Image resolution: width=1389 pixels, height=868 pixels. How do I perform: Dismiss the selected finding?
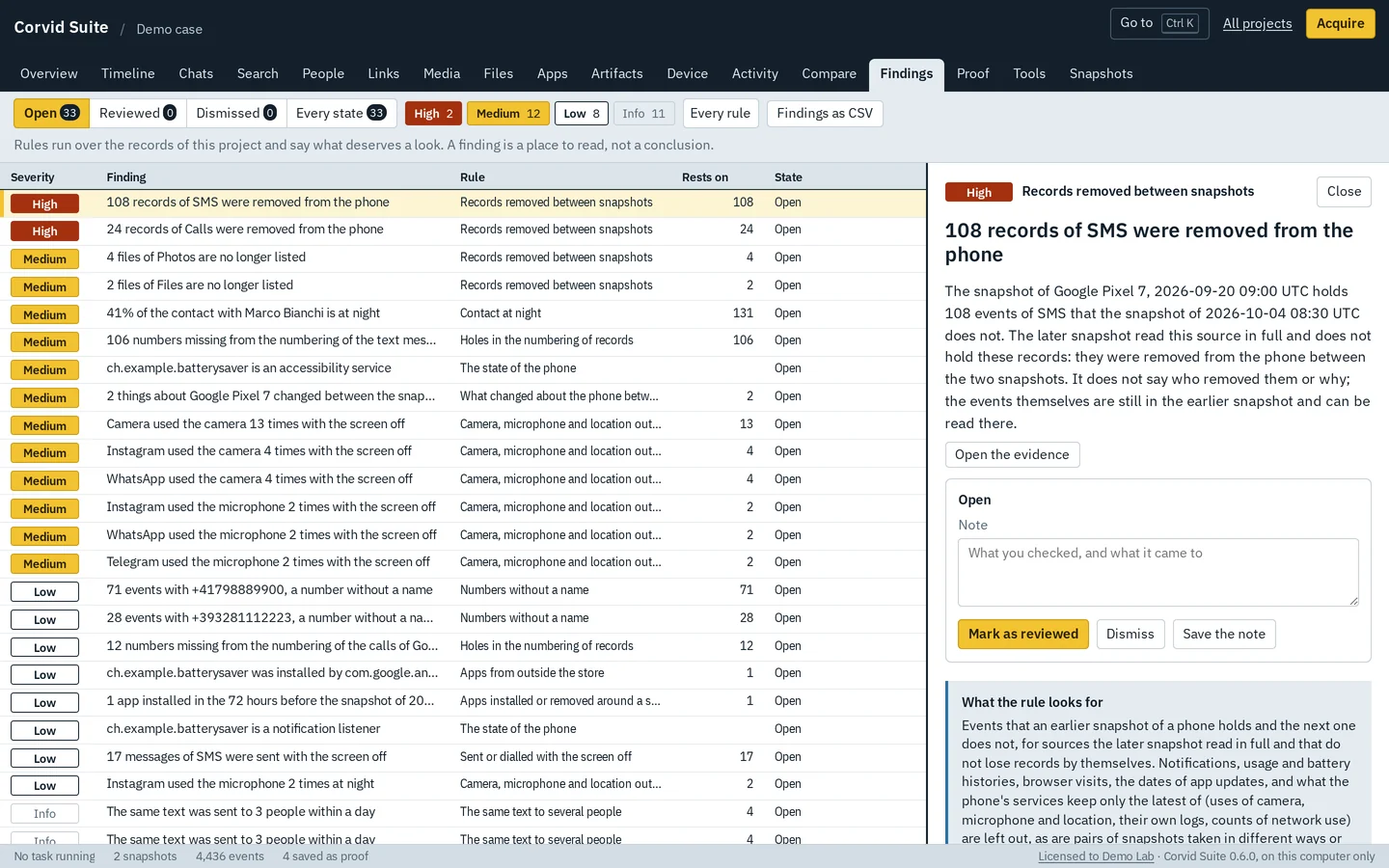coord(1130,634)
